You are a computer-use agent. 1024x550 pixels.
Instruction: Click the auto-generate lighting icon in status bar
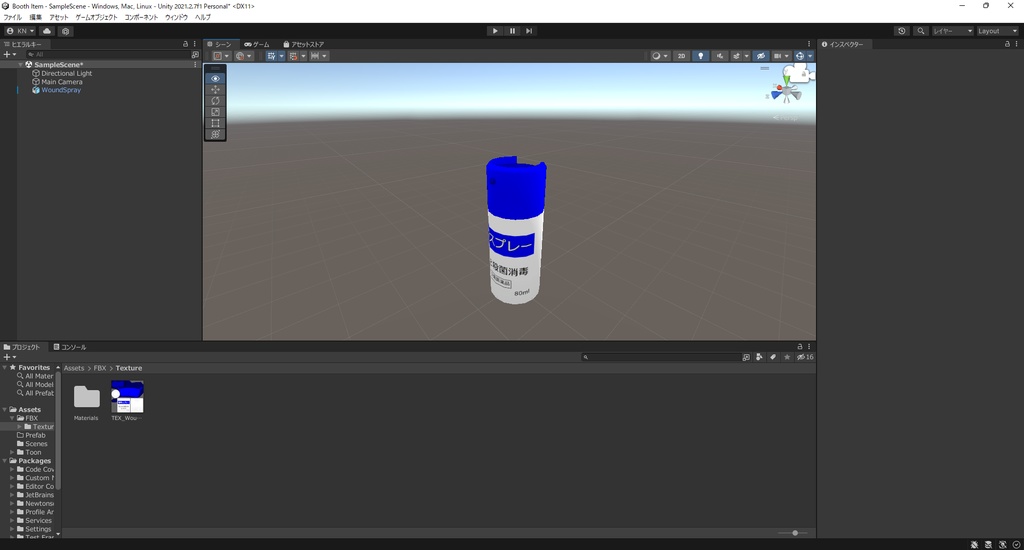1002,545
